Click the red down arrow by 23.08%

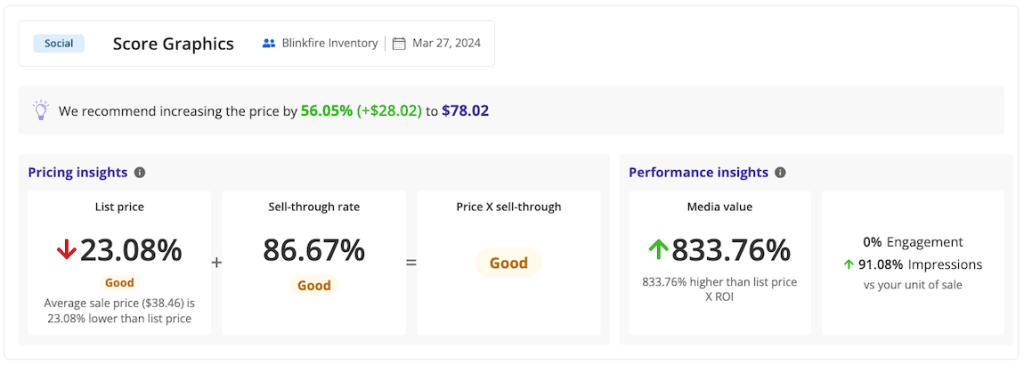click(67, 250)
